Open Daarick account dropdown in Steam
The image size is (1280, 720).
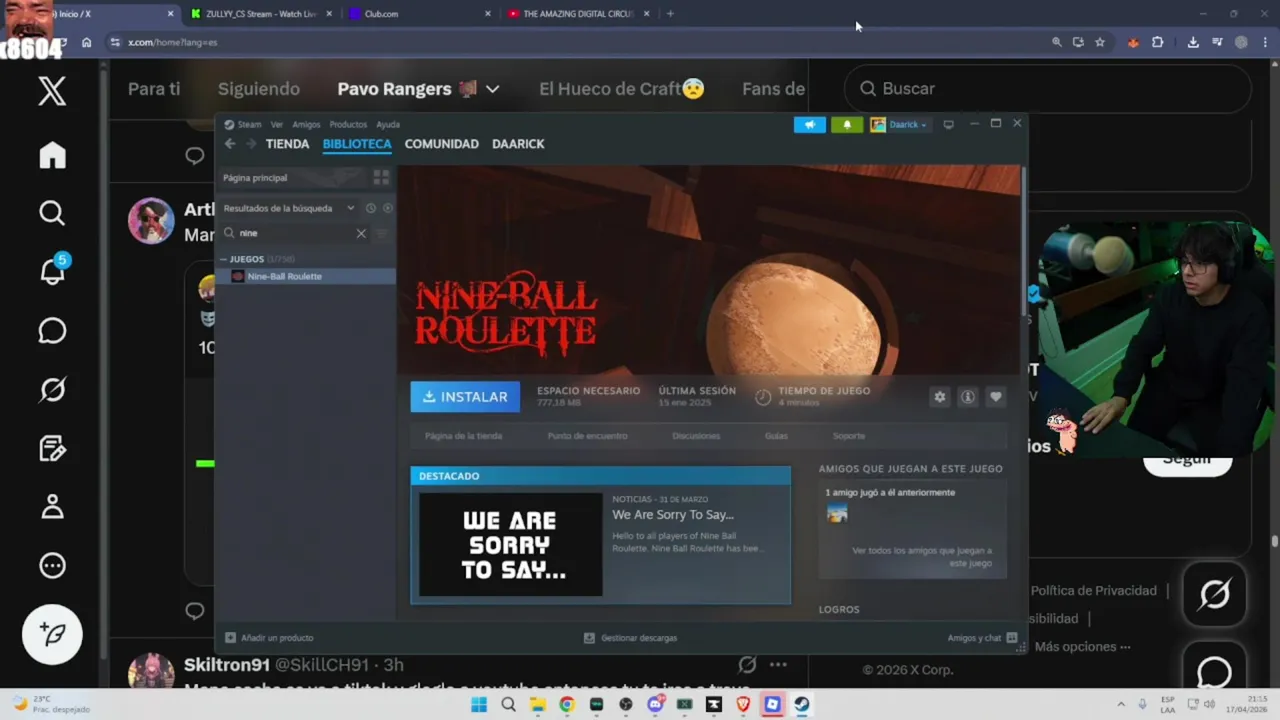click(x=899, y=125)
